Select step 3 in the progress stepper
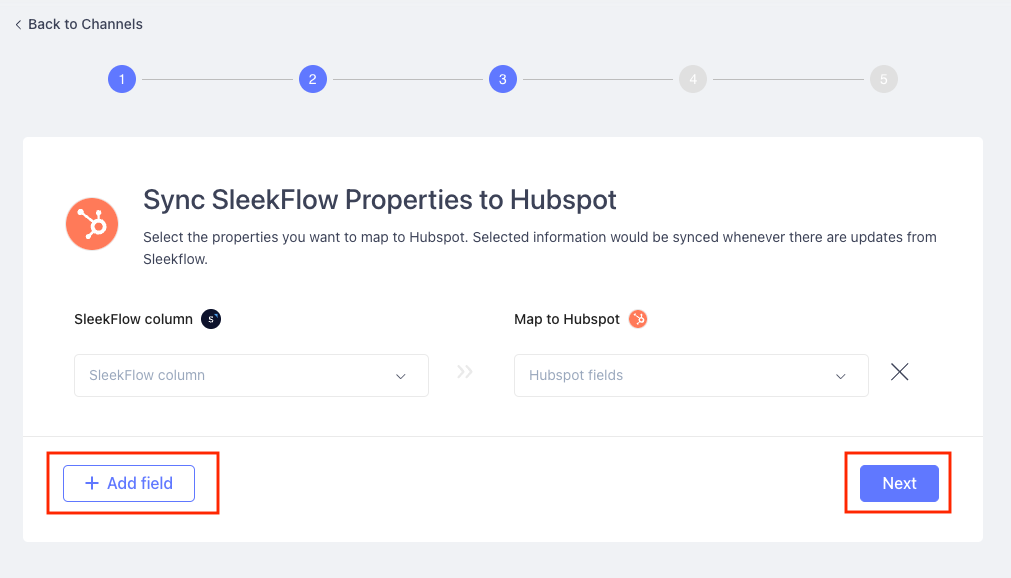The width and height of the screenshot is (1011, 578). [503, 79]
